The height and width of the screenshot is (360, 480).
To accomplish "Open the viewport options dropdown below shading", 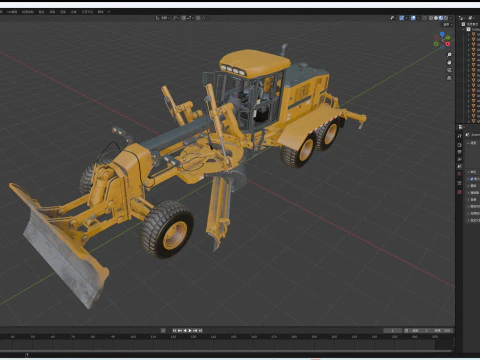I will pyautogui.click(x=447, y=25).
